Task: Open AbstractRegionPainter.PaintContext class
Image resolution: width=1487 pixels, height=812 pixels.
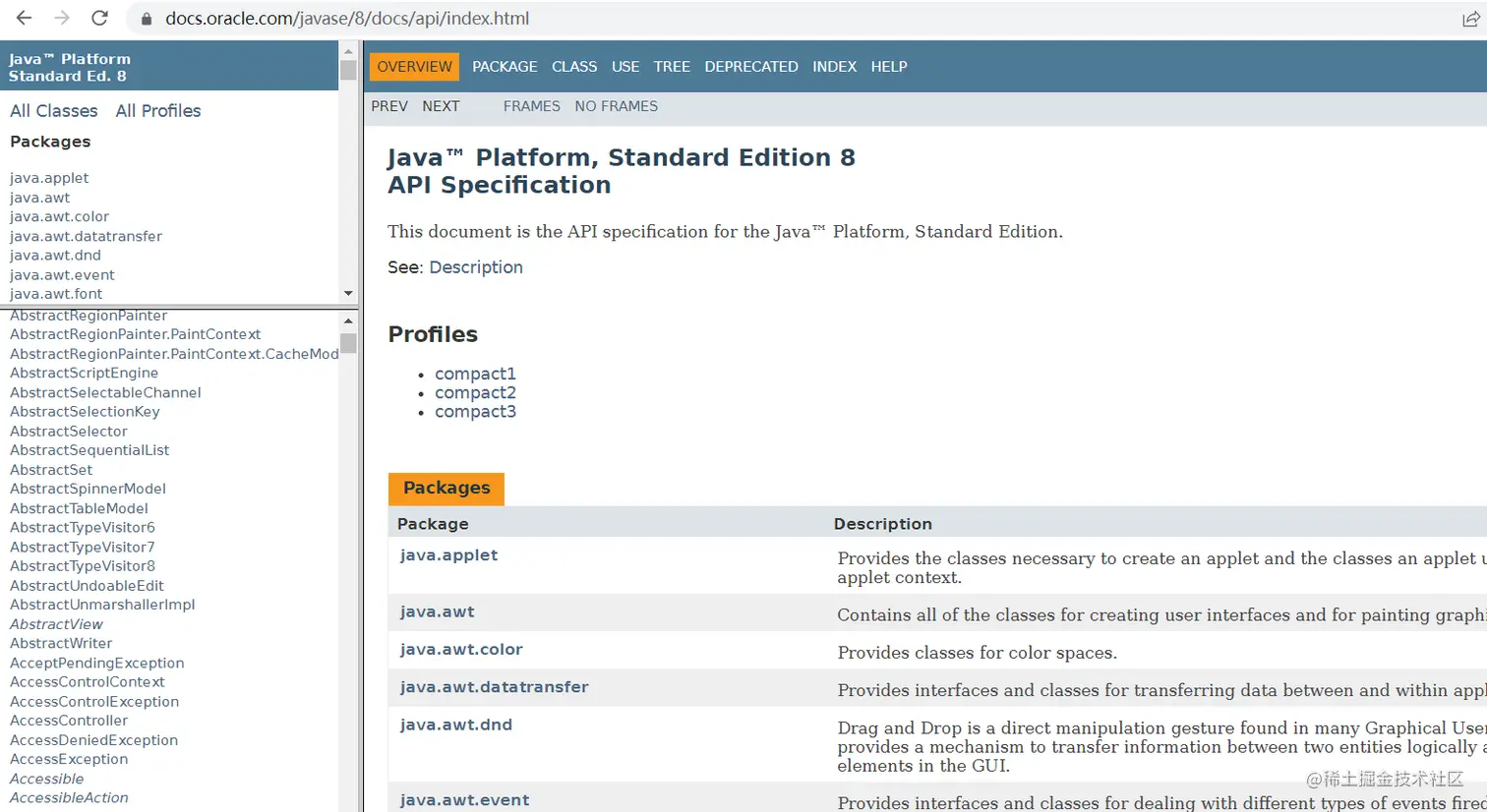Action: point(135,334)
